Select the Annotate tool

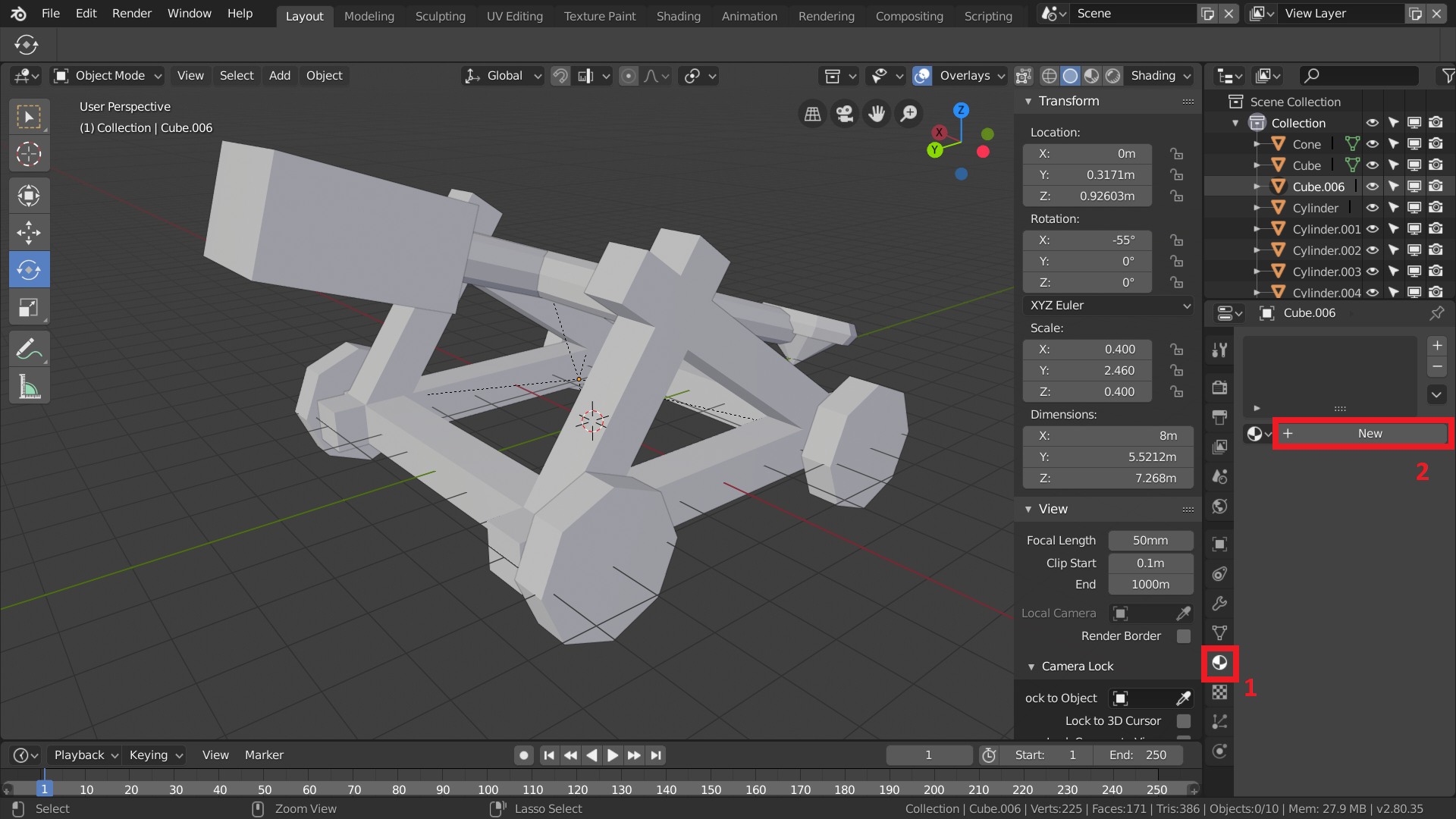tap(29, 349)
